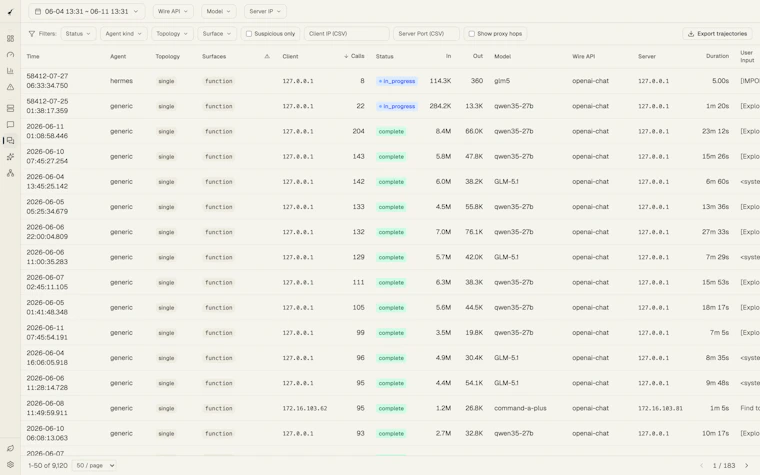This screenshot has width=760, height=475.
Task: Click the 27m 33s duration cell
Action: [715, 232]
